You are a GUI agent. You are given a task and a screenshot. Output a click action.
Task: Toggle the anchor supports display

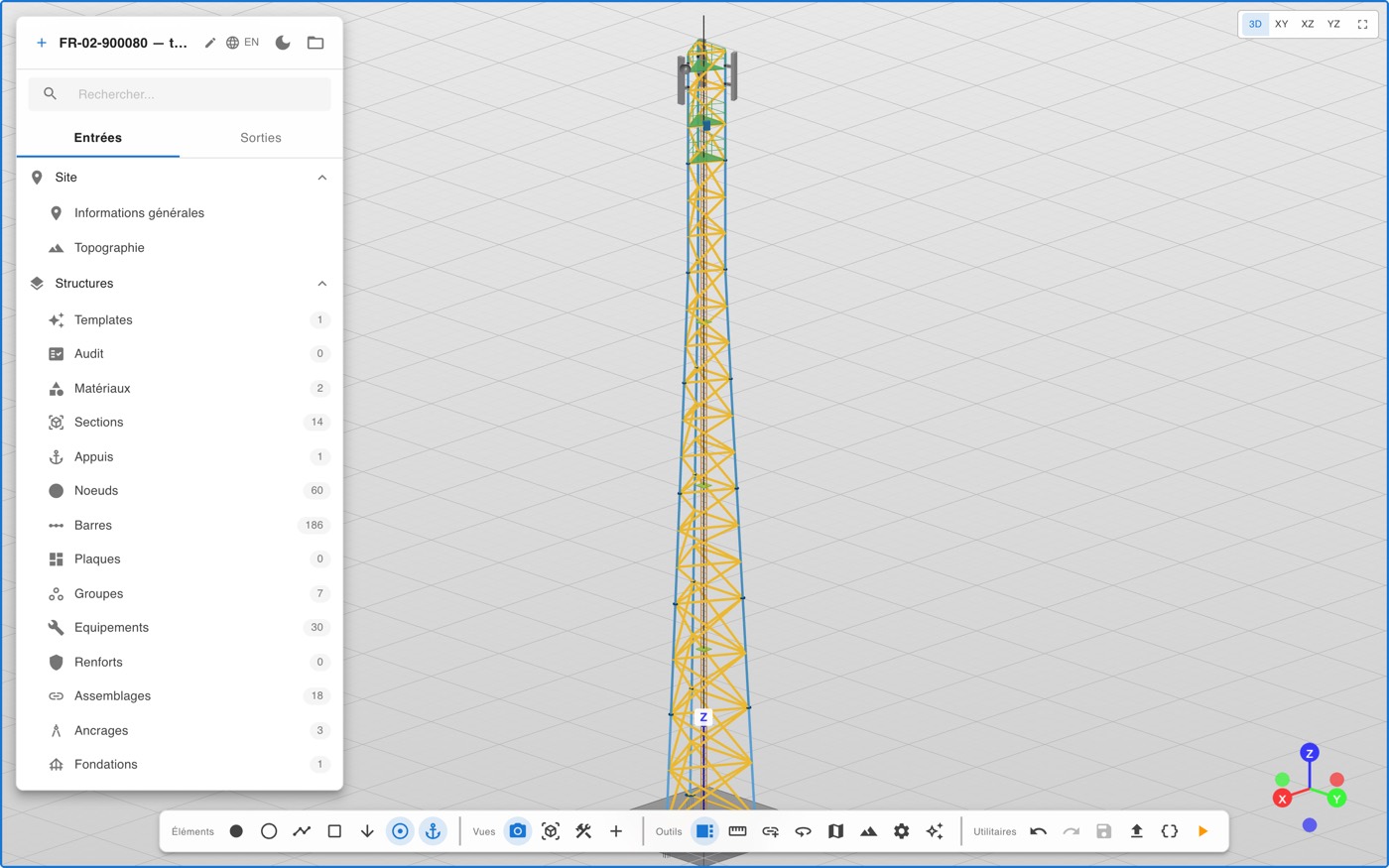point(433,831)
